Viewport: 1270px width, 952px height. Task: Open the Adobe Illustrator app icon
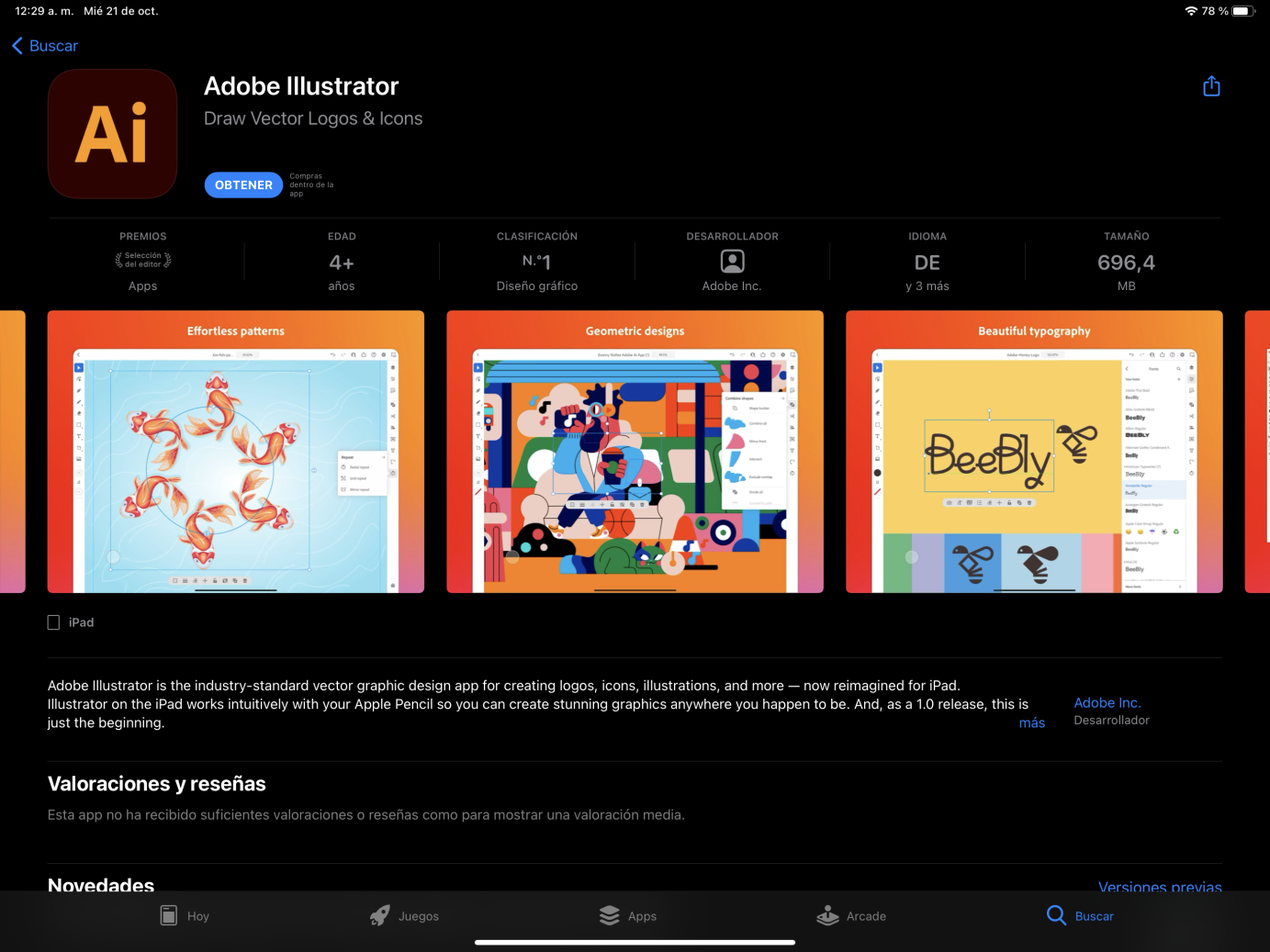pos(112,134)
